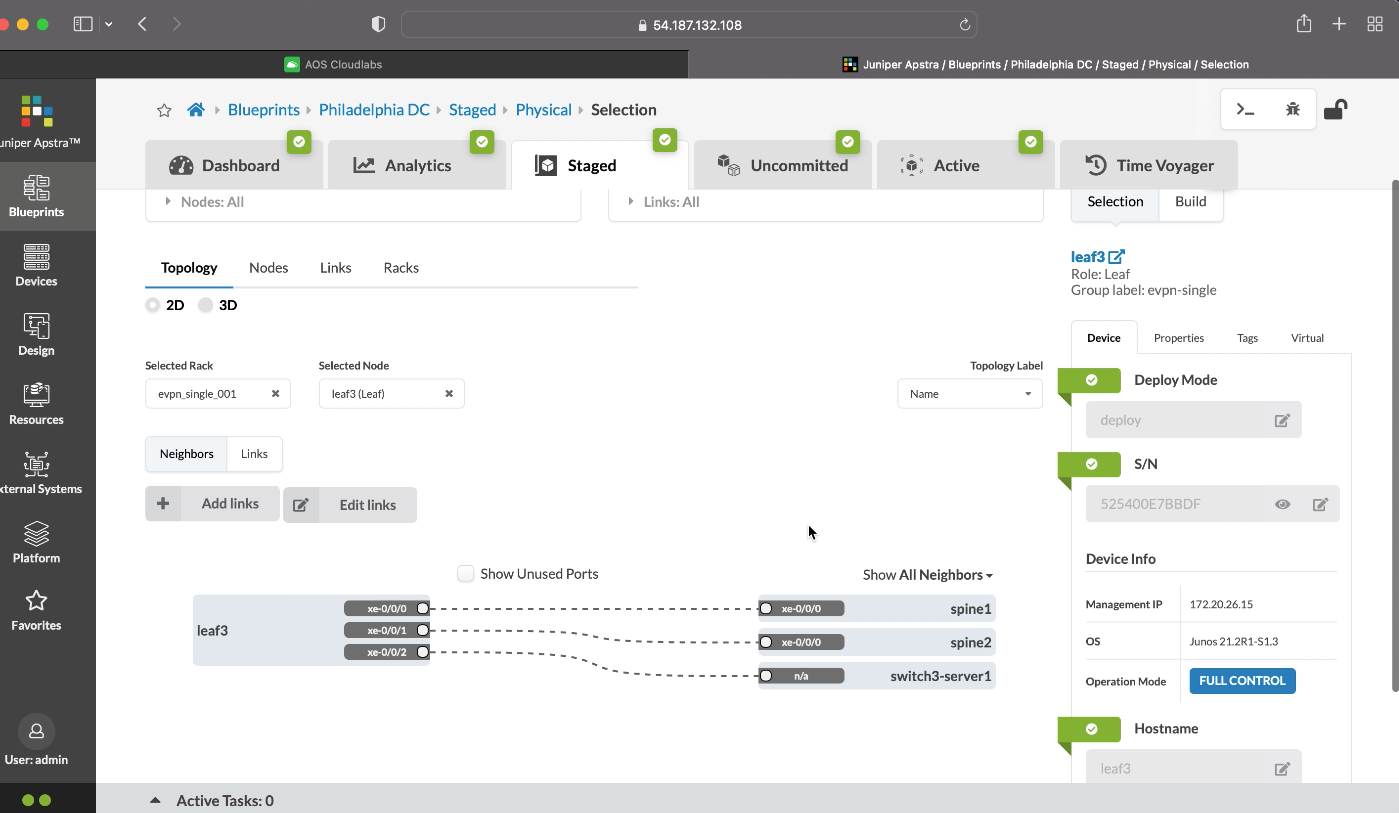Show Safari tab overview
The image size is (1399, 813).
pyautogui.click(x=1375, y=24)
